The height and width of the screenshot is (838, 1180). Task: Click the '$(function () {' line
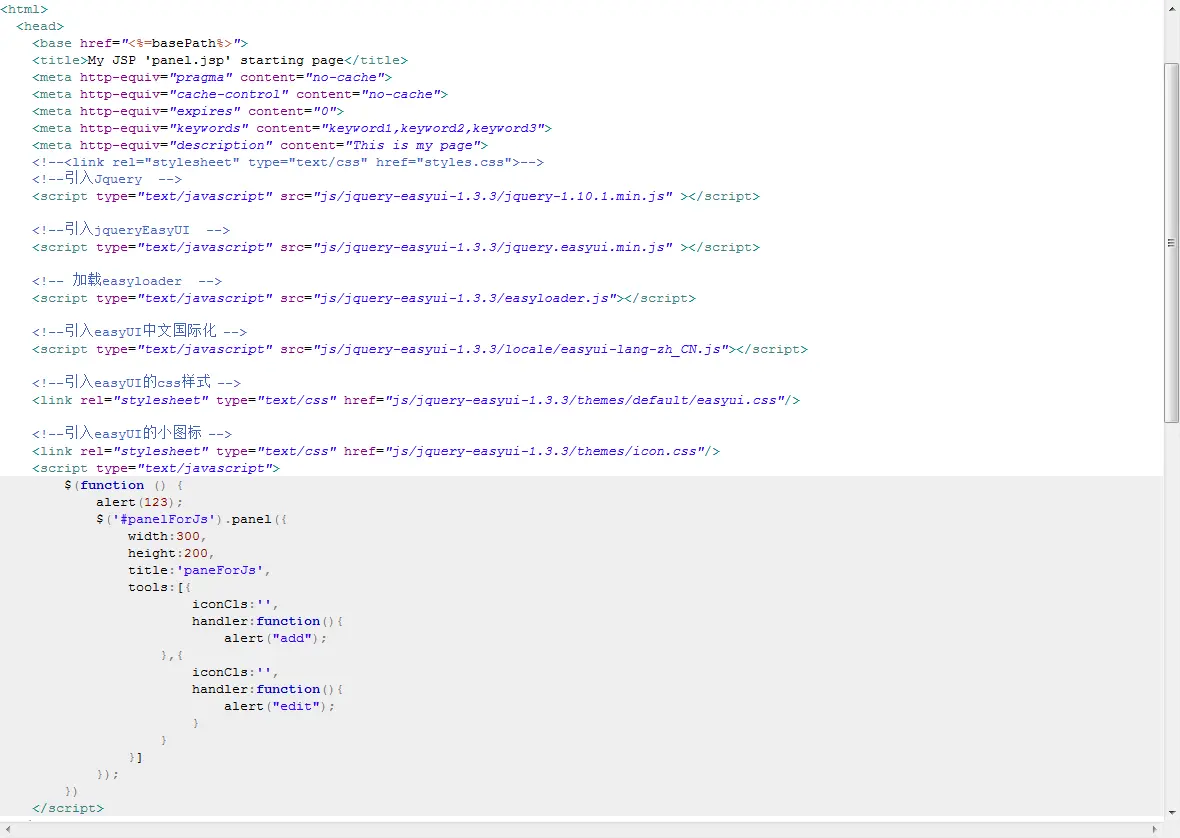124,485
